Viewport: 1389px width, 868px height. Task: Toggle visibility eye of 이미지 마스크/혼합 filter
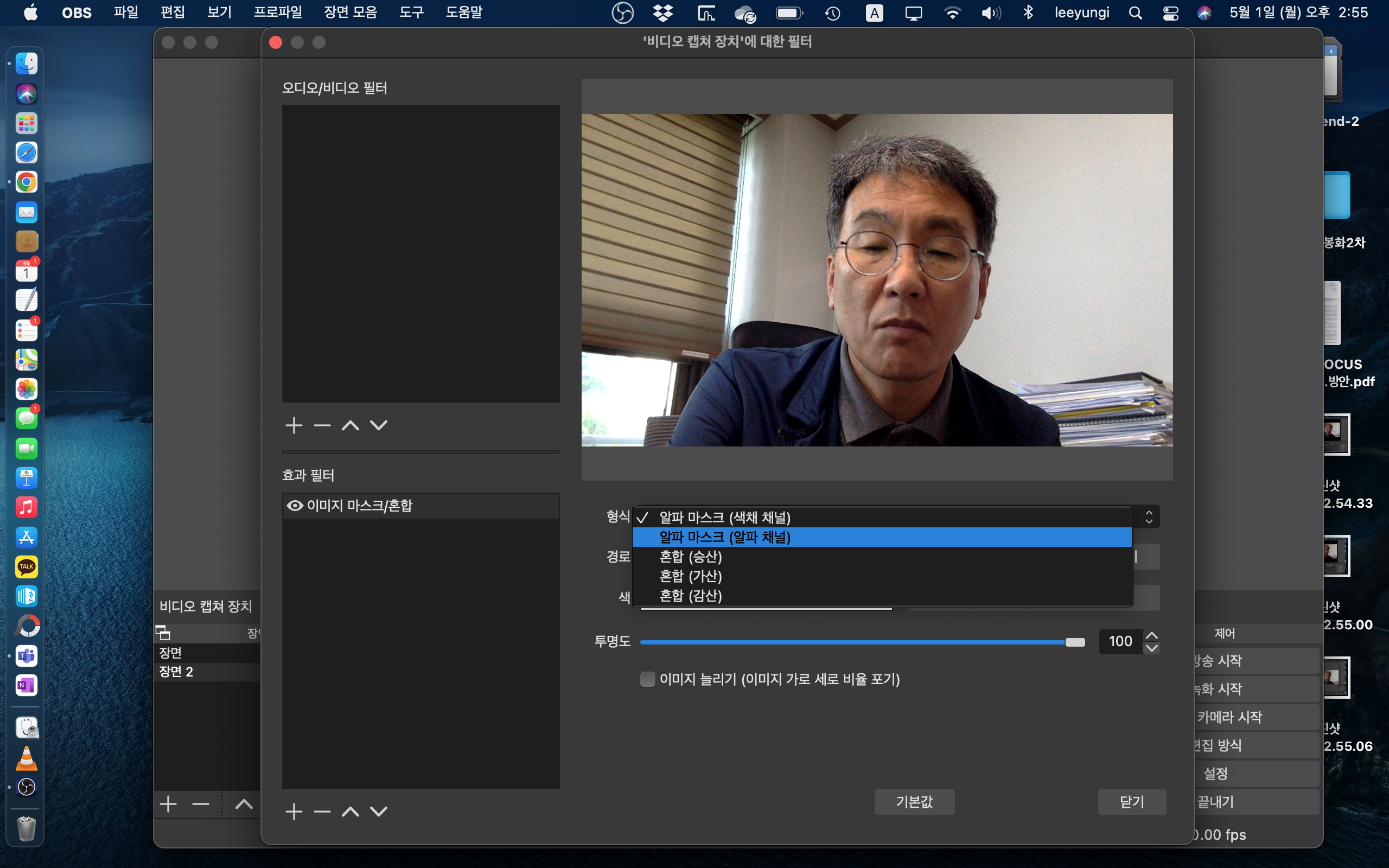(x=295, y=505)
